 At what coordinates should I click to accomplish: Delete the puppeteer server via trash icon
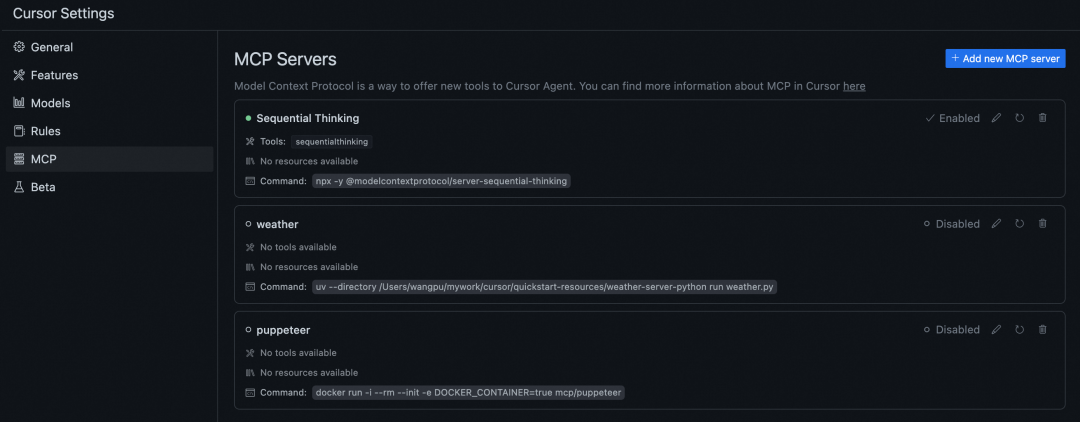click(1042, 330)
